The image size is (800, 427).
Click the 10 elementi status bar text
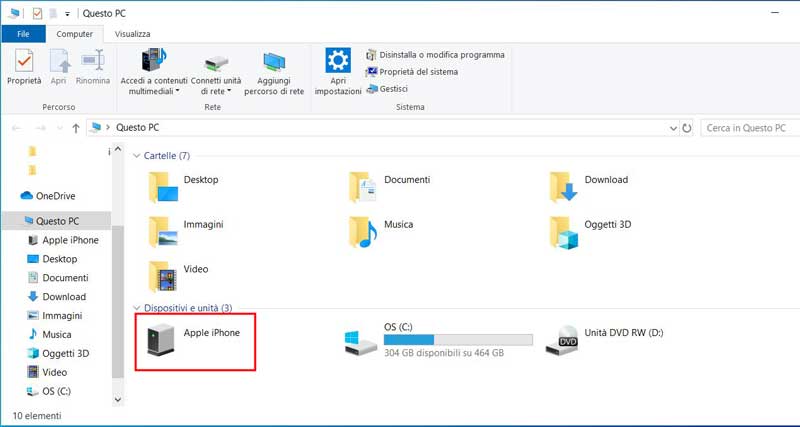(x=37, y=415)
